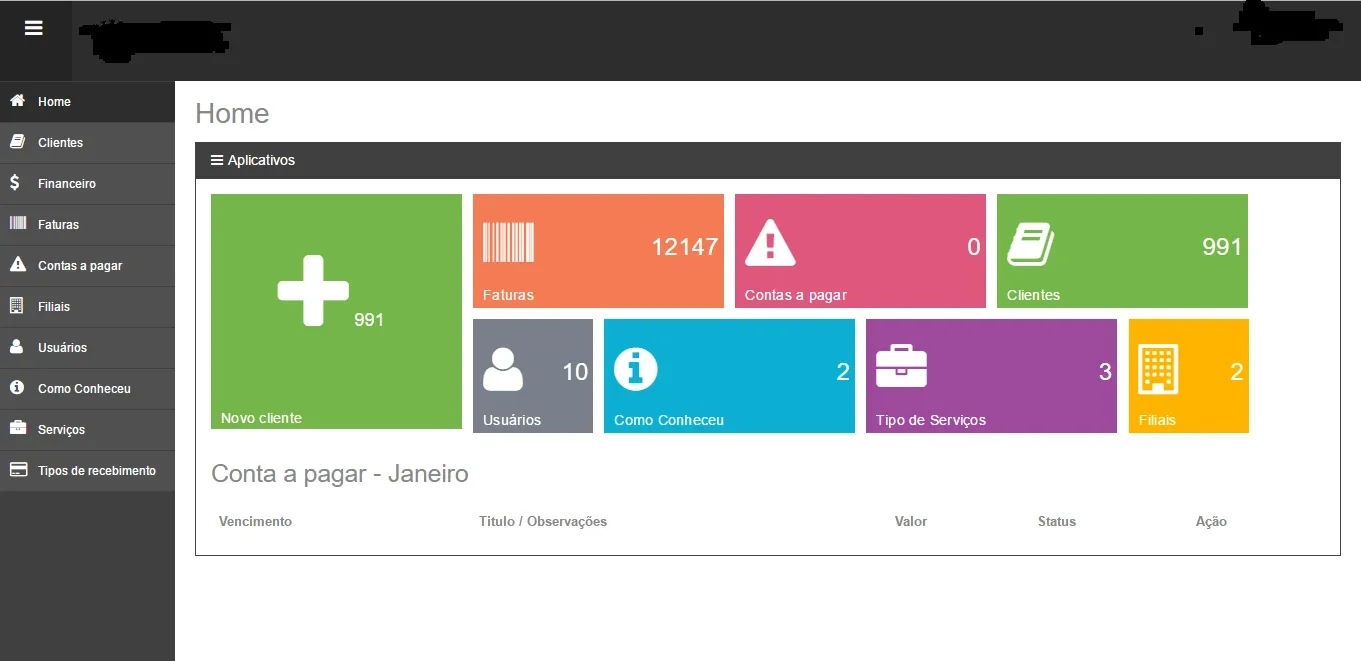Screen dimensions: 1361x661
Task: Click the book icon on Clientes tile
Action: pyautogui.click(x=1031, y=244)
